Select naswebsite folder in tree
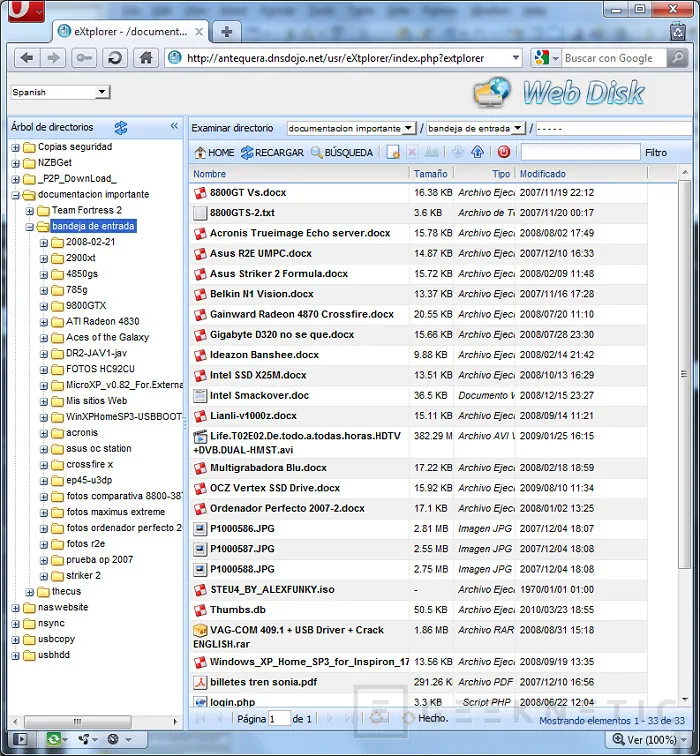 pos(63,607)
